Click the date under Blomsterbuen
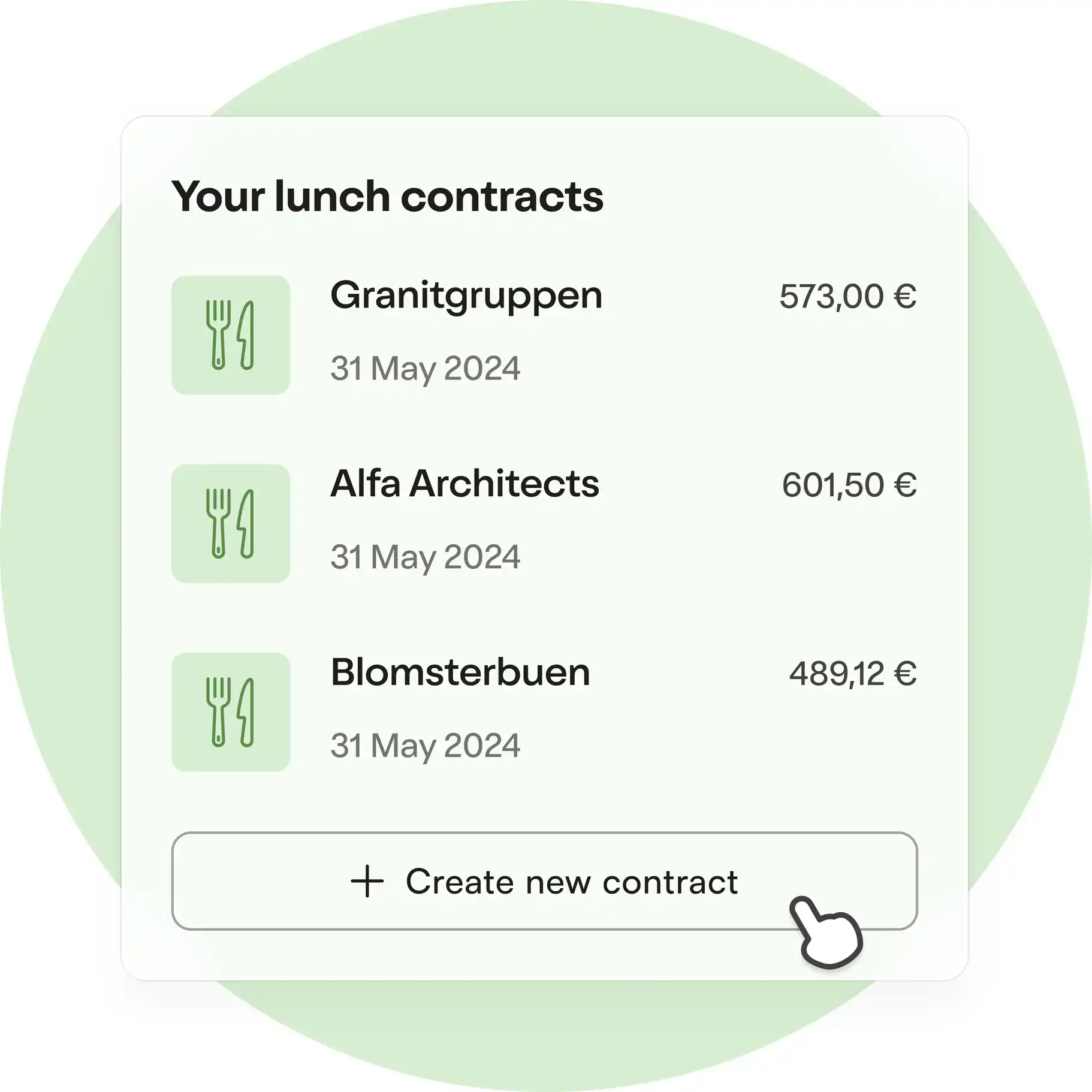The width and height of the screenshot is (1092, 1092). point(425,746)
